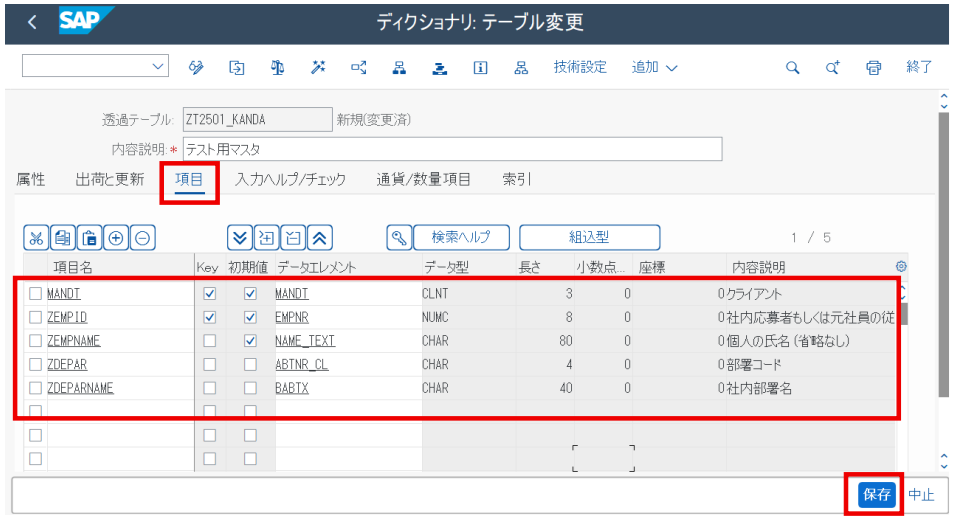Click the 組込型 button
This screenshot has height=519, width=960.
[590, 237]
